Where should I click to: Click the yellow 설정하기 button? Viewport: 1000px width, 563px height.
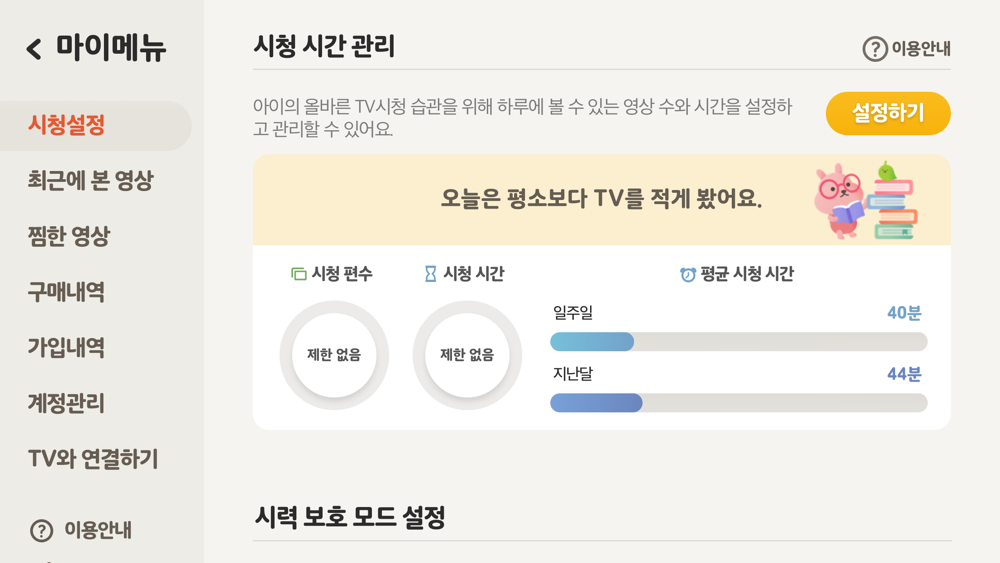pos(888,113)
